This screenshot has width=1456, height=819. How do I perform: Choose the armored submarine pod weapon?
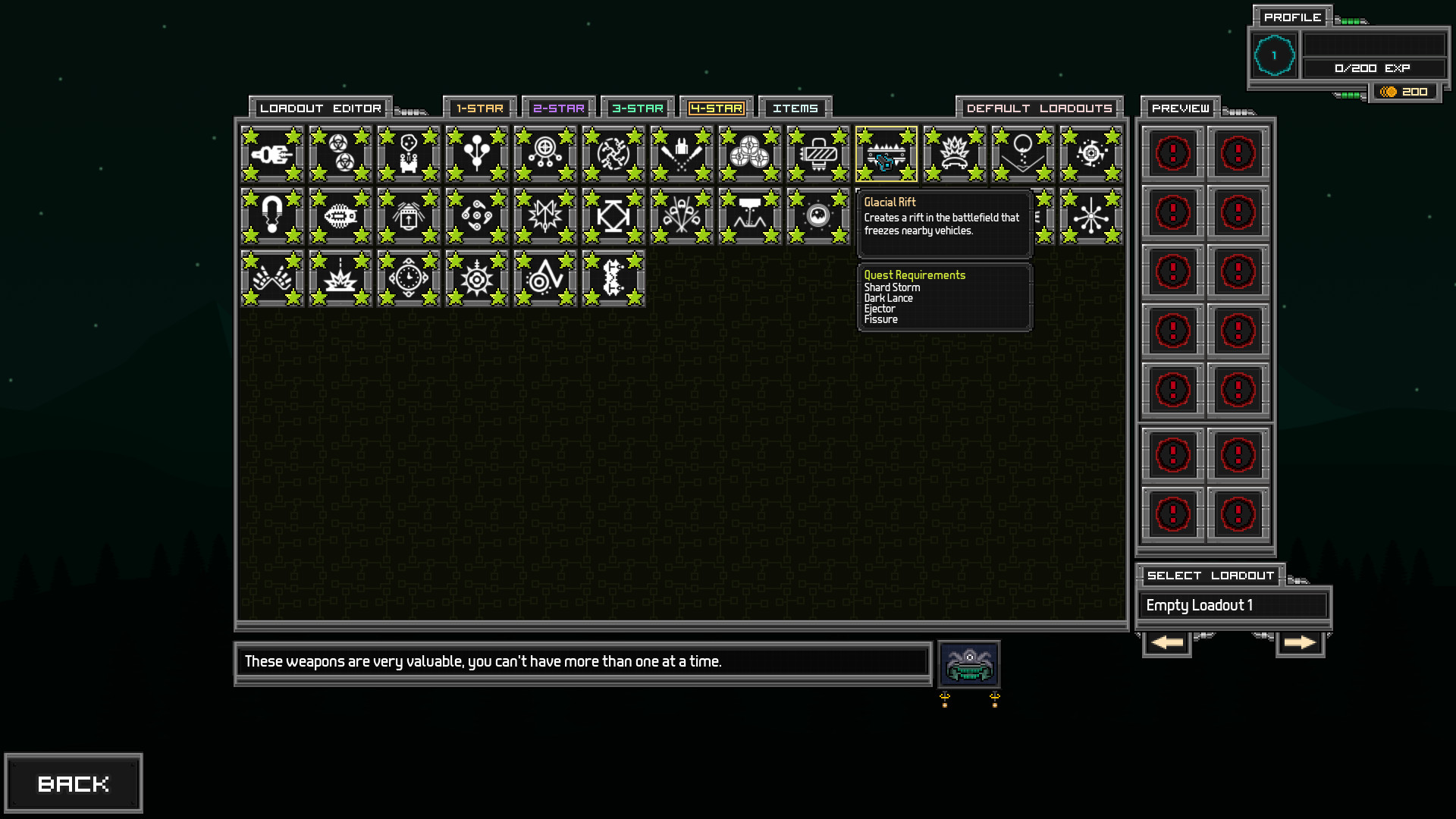click(340, 217)
